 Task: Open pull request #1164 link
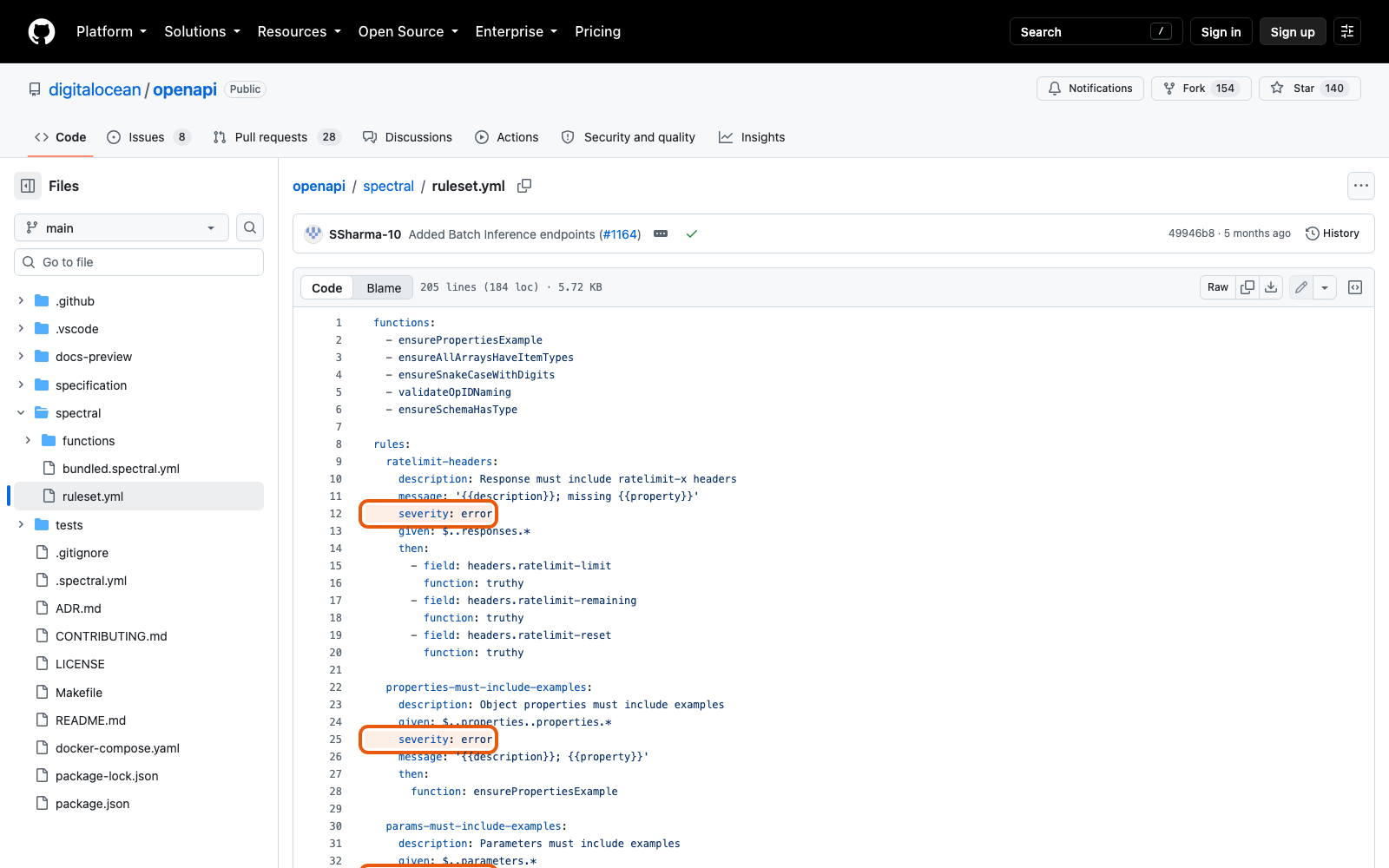(x=620, y=234)
